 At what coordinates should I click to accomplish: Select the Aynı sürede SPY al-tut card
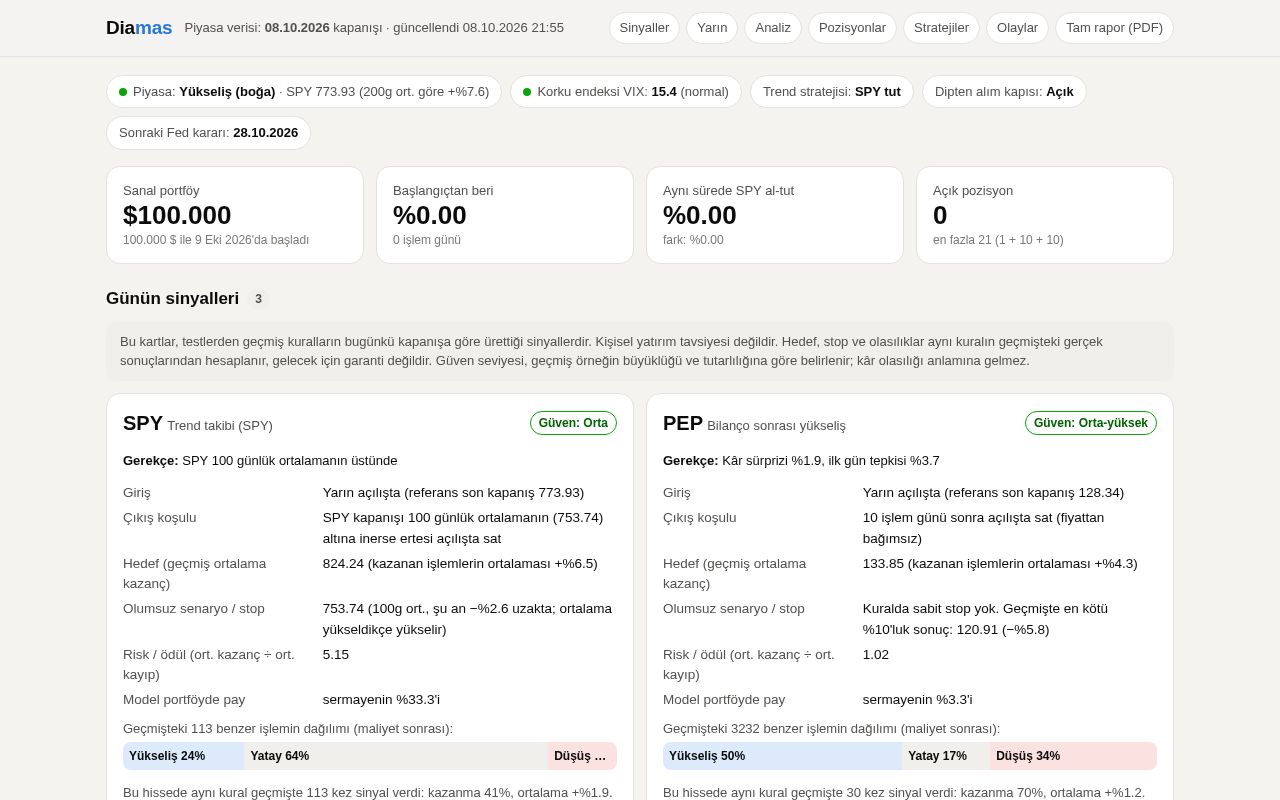point(775,215)
